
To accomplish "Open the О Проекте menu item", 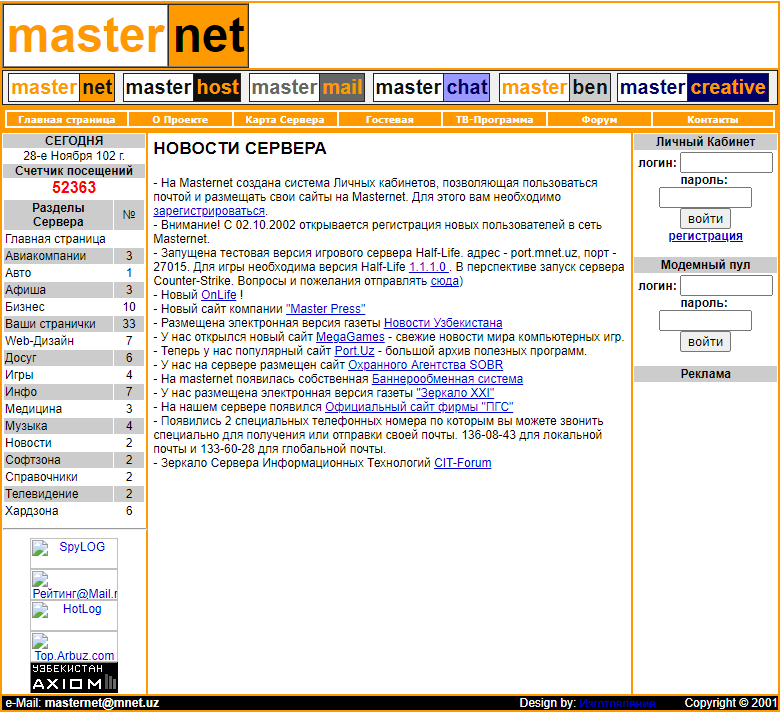I will click(180, 120).
